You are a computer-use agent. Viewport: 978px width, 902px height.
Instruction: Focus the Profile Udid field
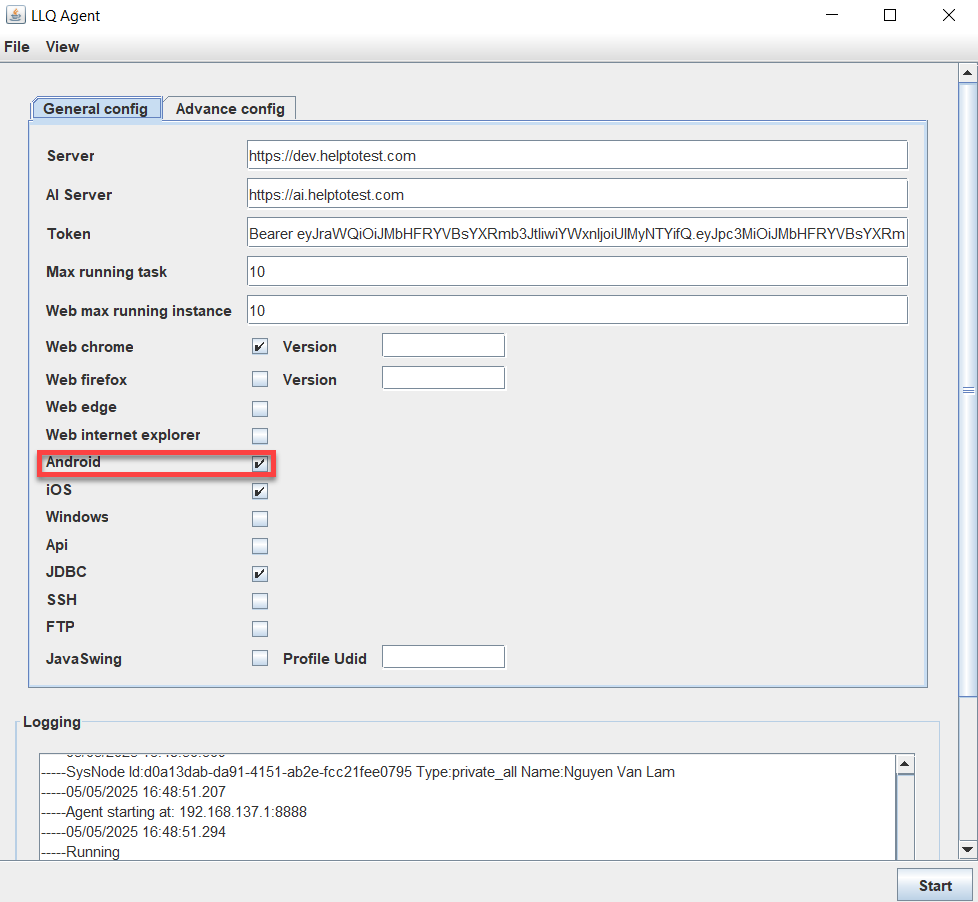coord(443,657)
